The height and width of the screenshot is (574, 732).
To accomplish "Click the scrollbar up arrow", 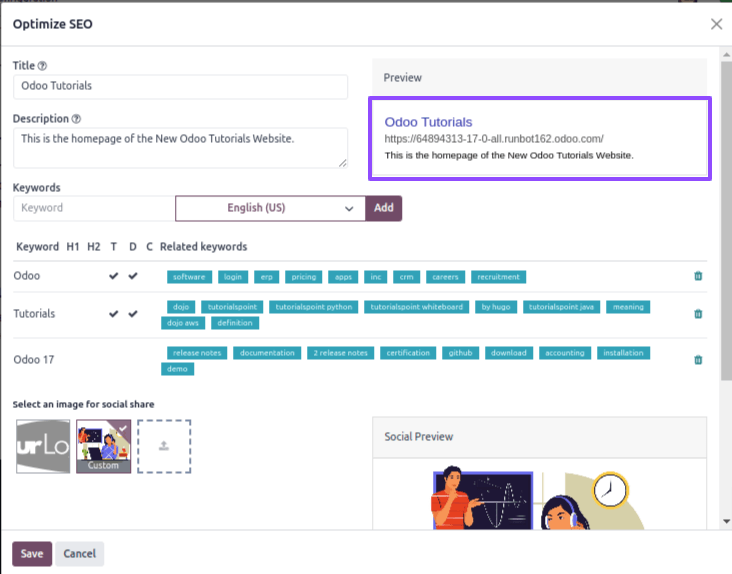I will [x=726, y=55].
